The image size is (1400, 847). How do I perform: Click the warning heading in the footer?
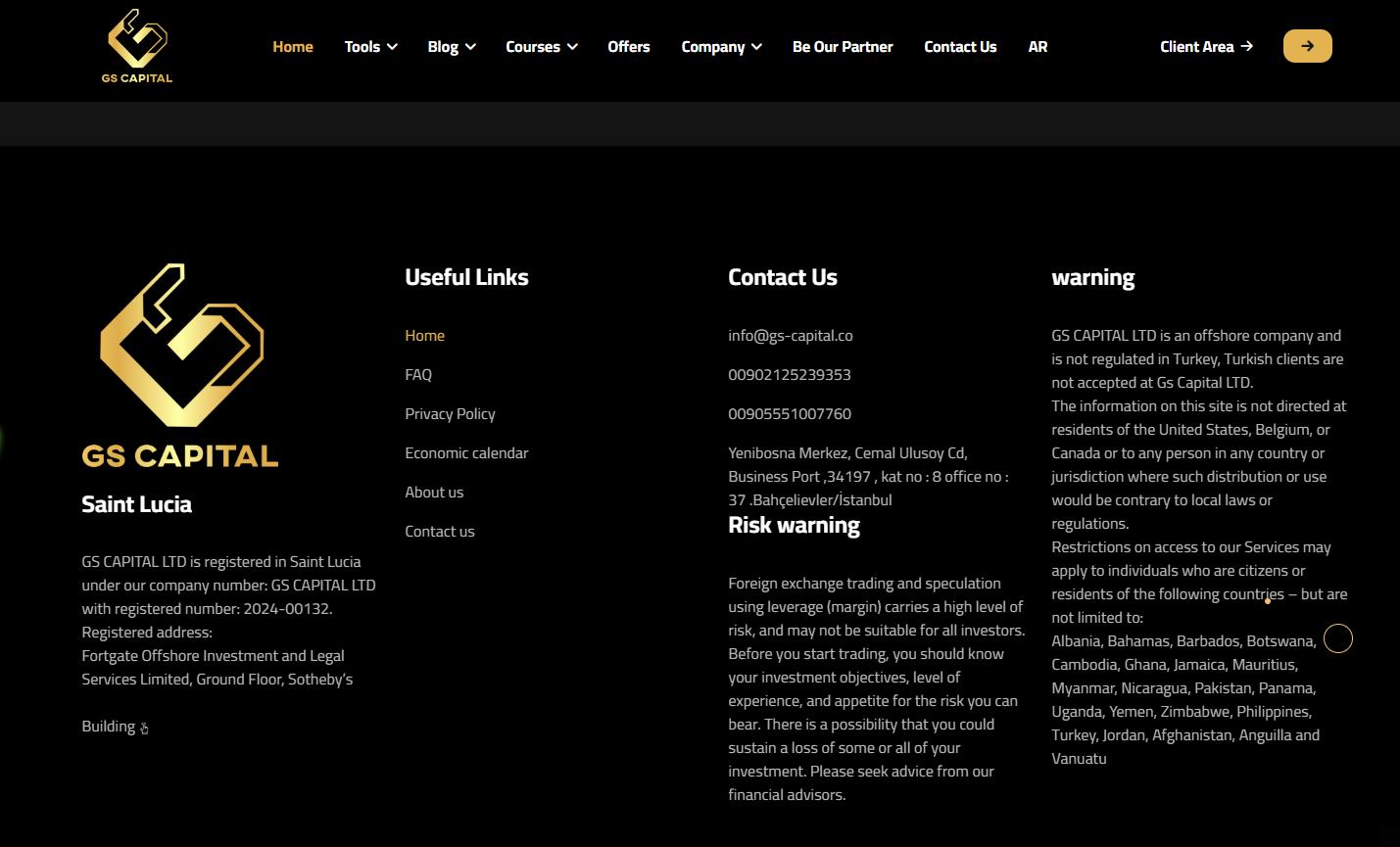coord(1092,277)
